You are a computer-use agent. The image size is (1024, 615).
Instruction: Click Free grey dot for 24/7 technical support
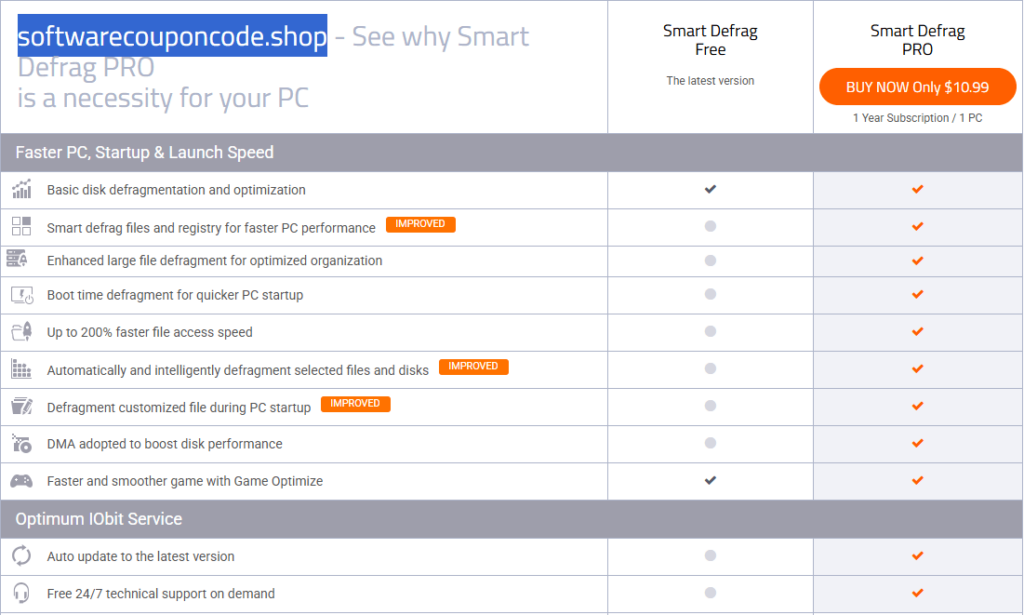(711, 592)
